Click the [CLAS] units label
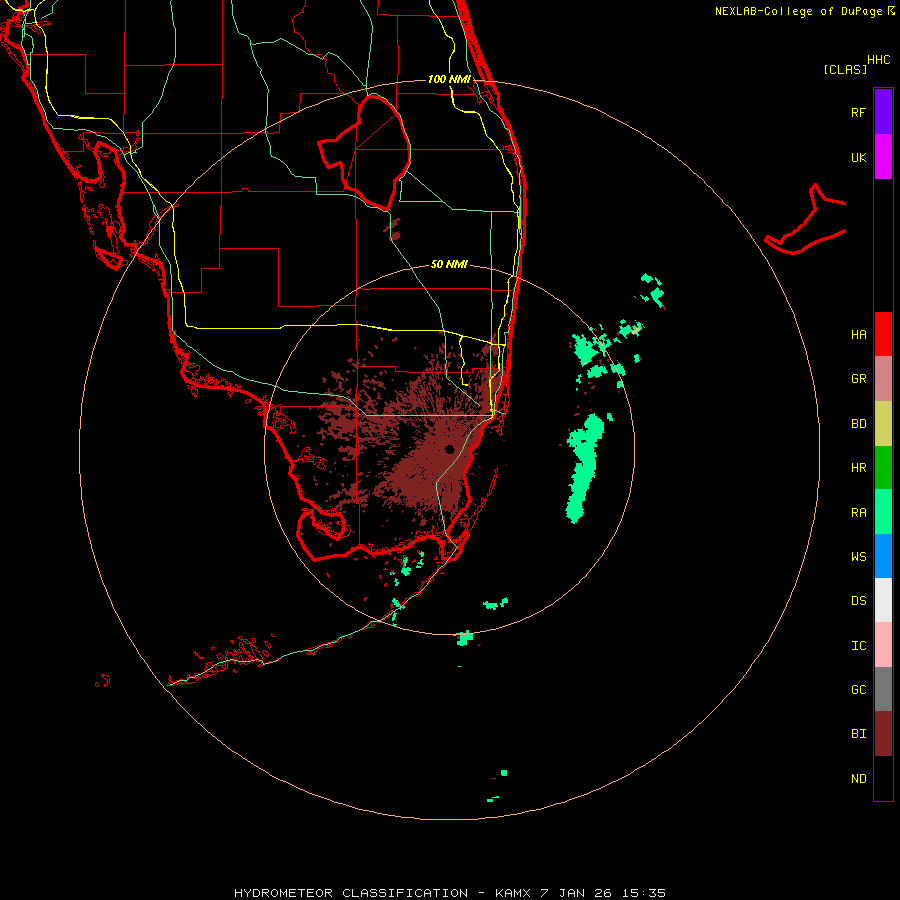 [x=845, y=69]
